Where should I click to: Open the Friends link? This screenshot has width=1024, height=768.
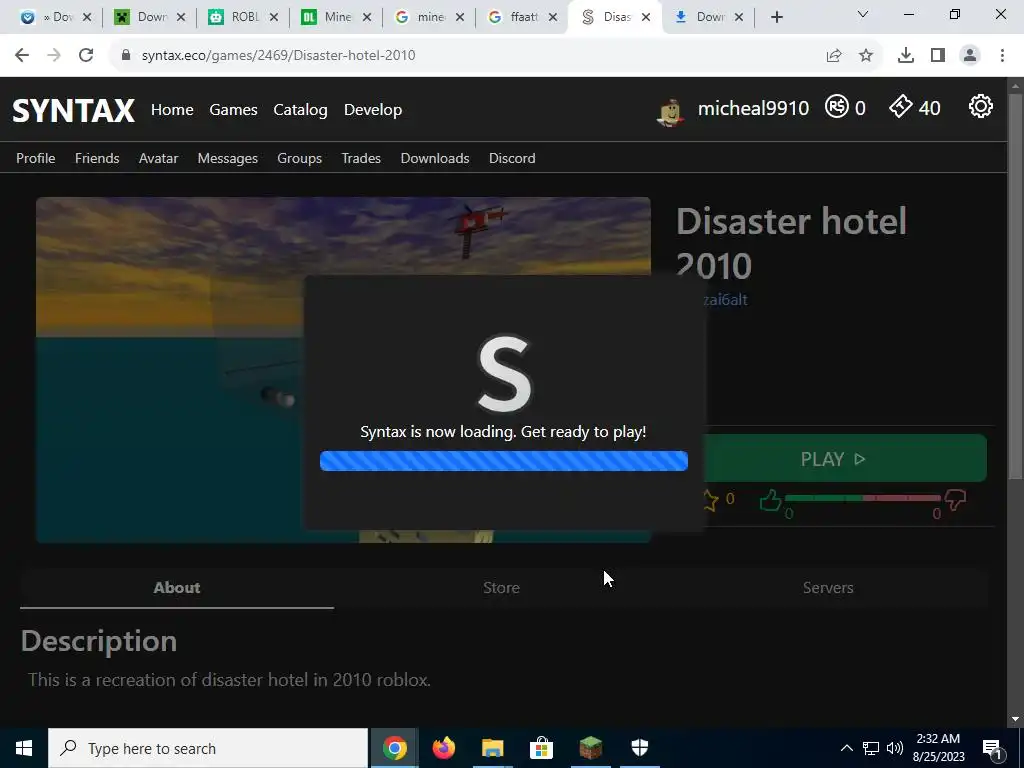(x=97, y=158)
